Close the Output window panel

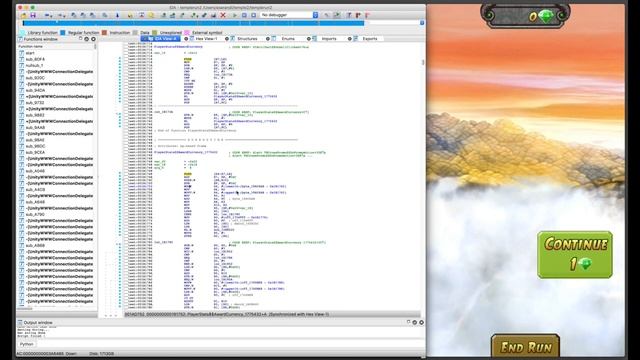tap(422, 322)
